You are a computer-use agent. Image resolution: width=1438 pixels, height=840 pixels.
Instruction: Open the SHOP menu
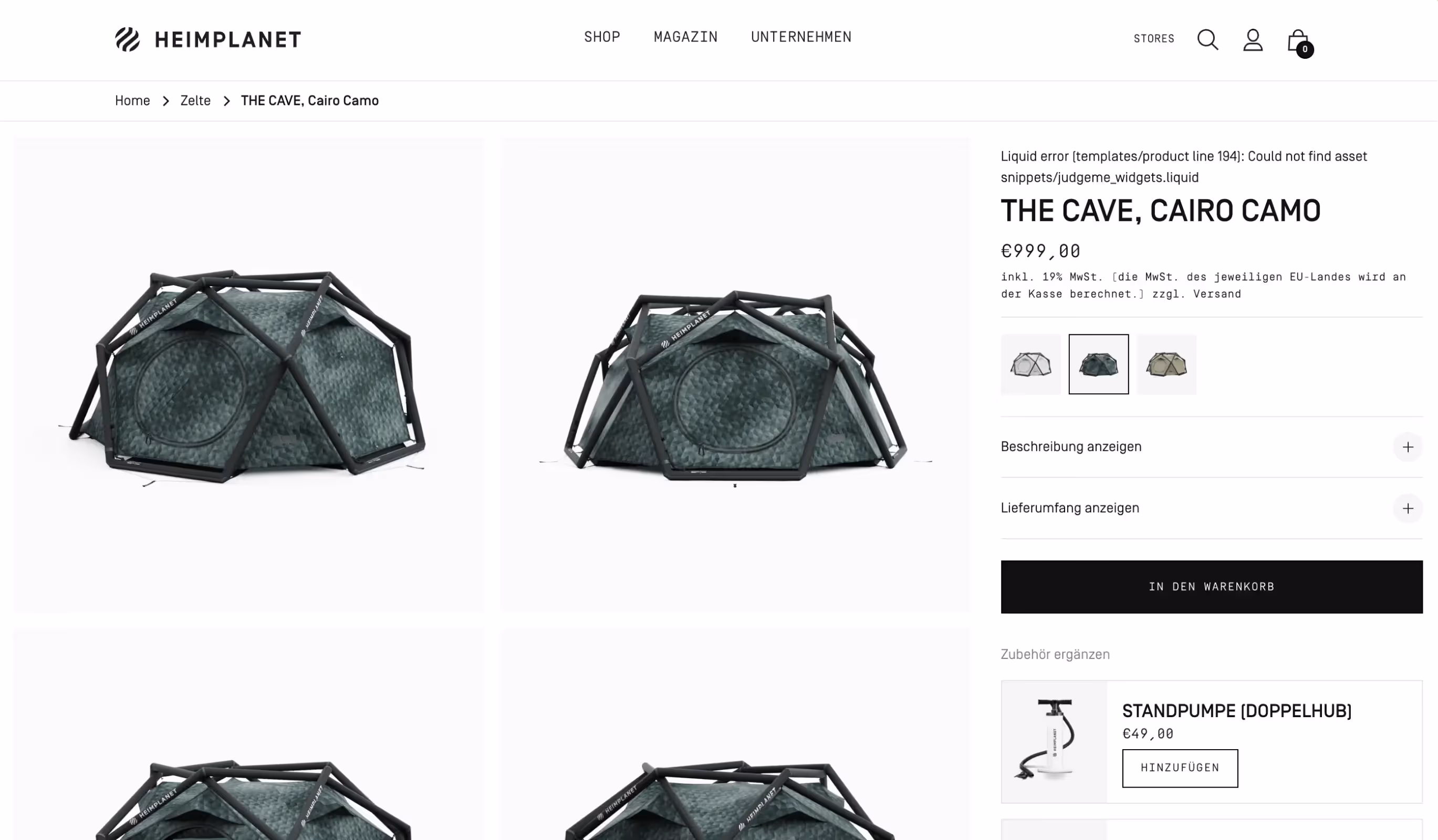(x=602, y=37)
